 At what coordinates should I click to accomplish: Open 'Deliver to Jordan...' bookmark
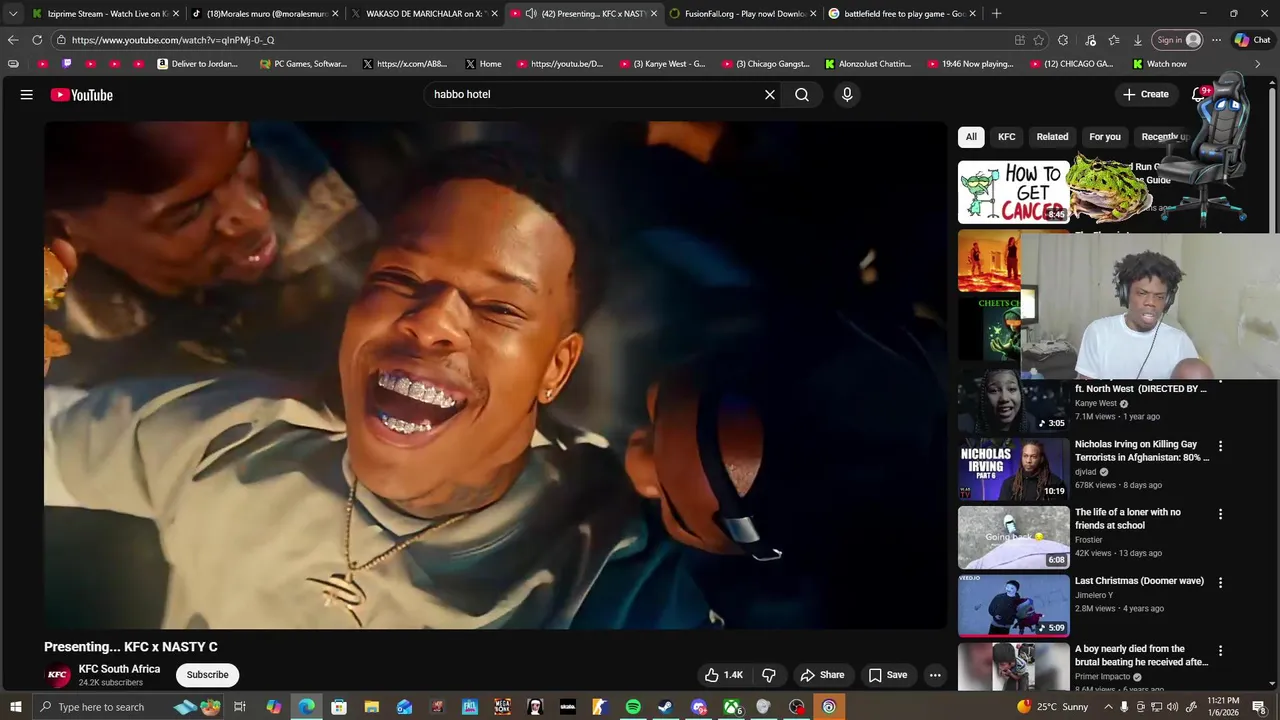point(198,64)
